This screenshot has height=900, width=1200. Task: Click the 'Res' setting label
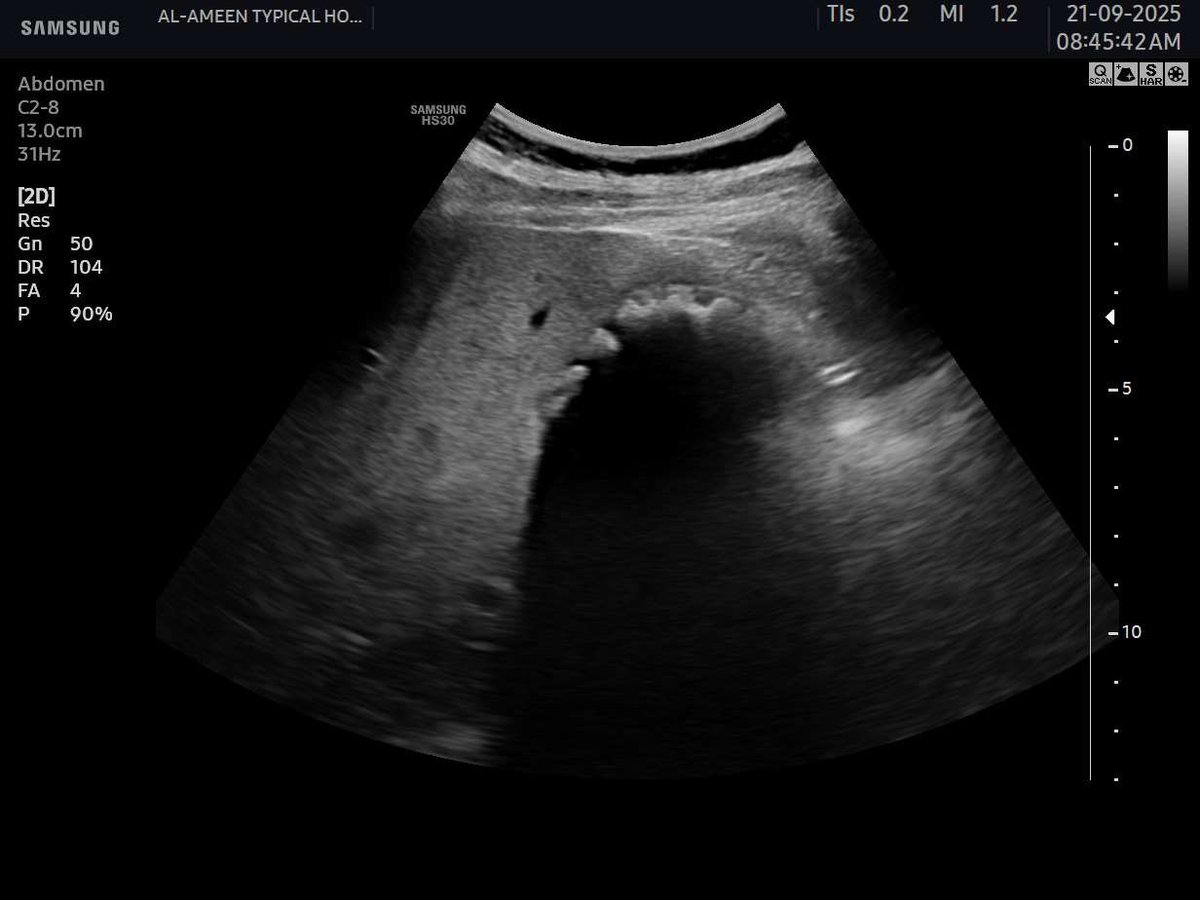34,220
